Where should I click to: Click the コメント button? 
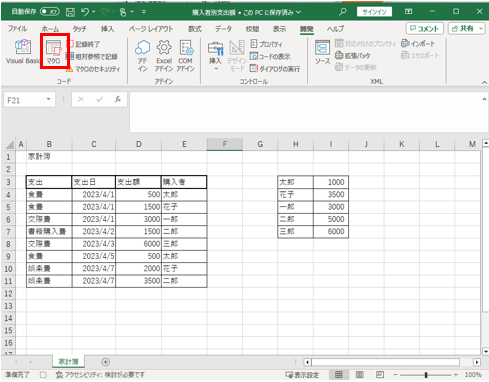coord(425,29)
